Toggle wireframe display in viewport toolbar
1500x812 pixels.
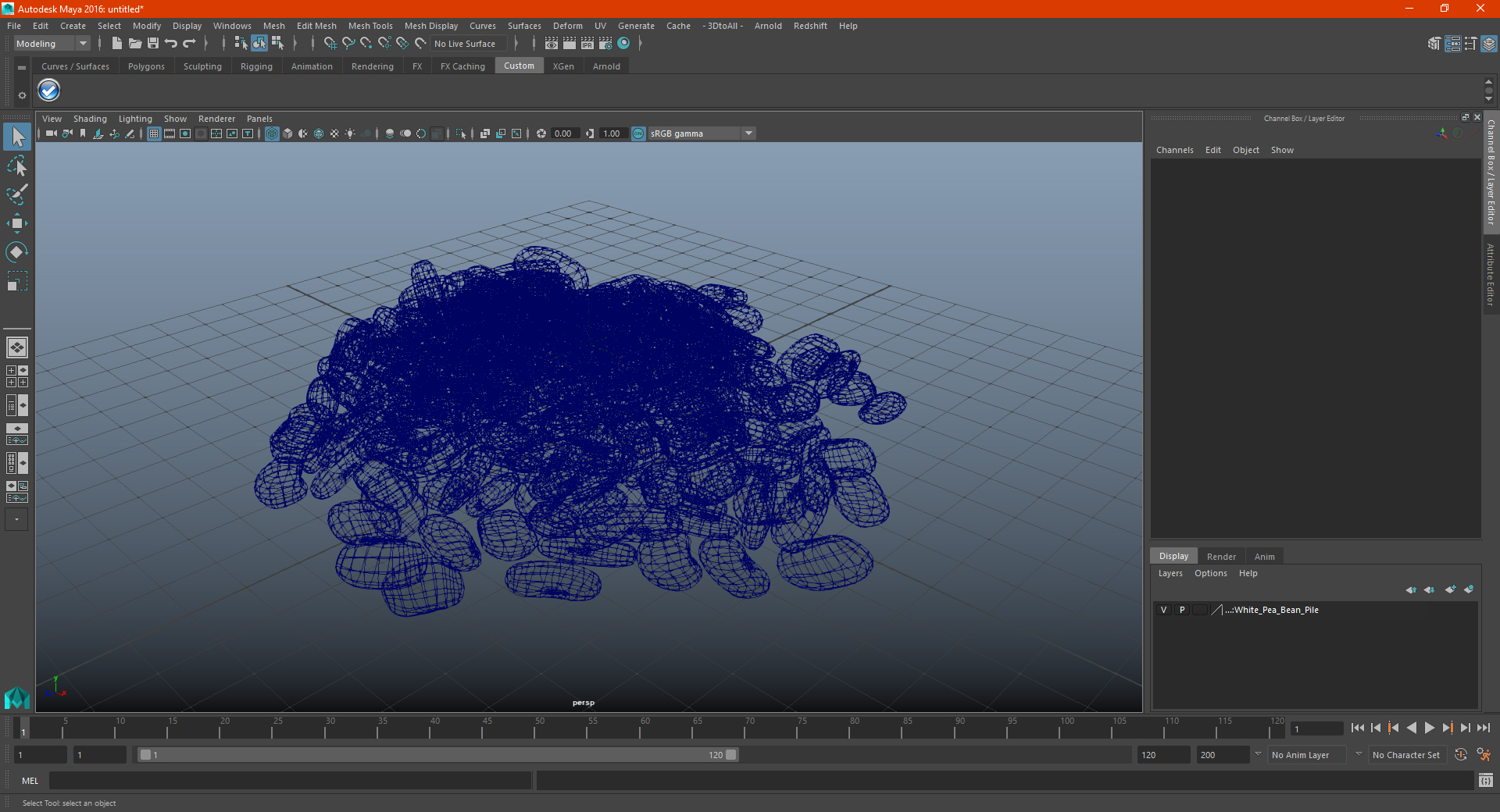[272, 134]
